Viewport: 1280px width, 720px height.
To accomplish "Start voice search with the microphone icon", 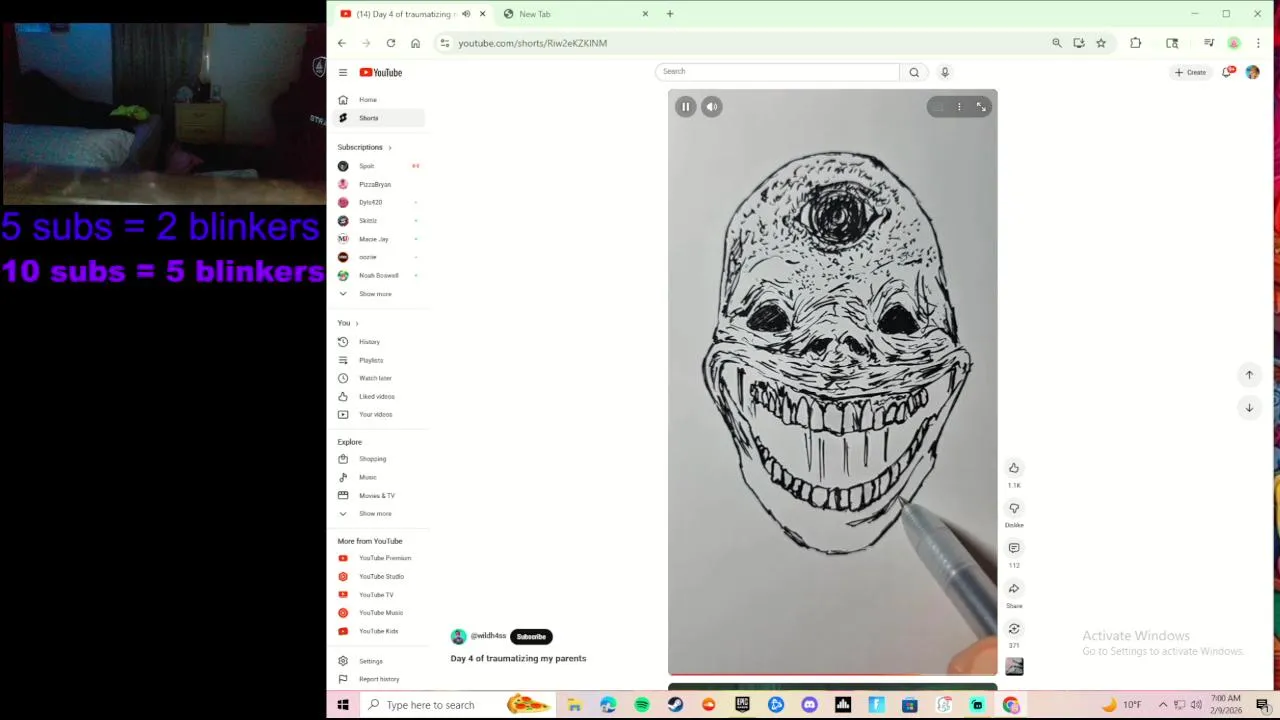I will coord(944,72).
